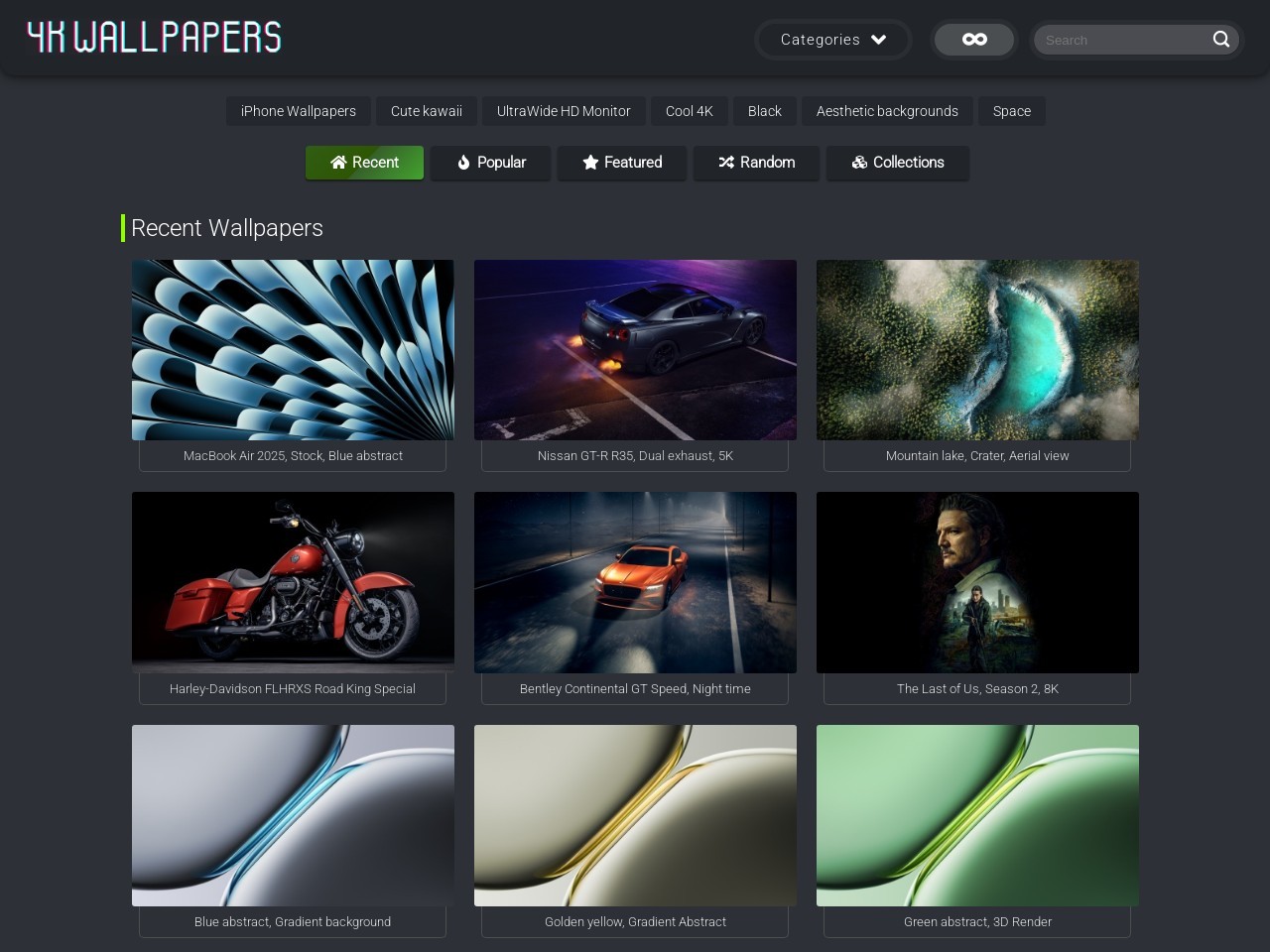Click the 4K Wallpapers site logo
The width and height of the screenshot is (1270, 952).
tap(154, 38)
